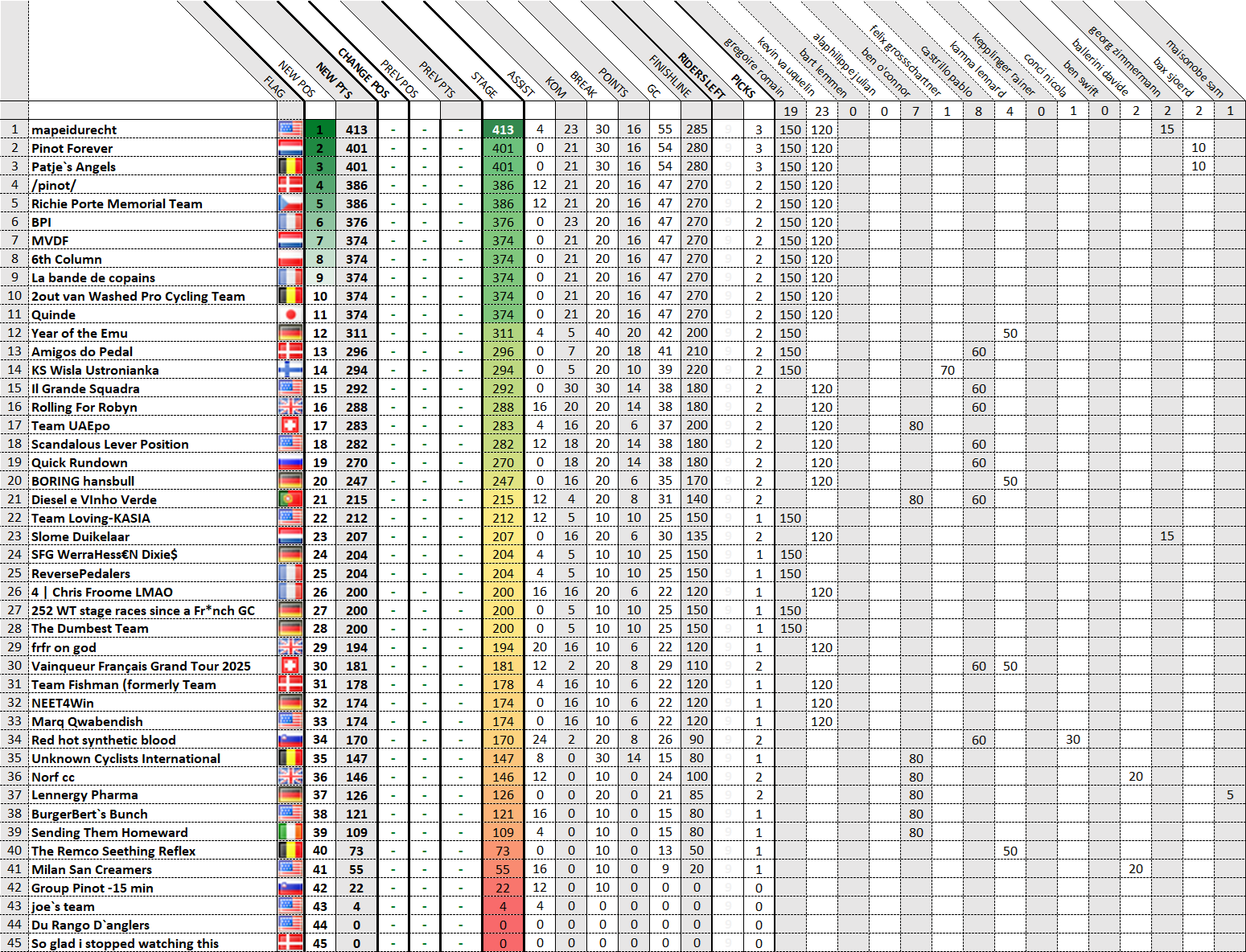Click the Belgian flag beside Unknown Cyclists International
The width and height of the screenshot is (1246, 952).
click(x=290, y=758)
